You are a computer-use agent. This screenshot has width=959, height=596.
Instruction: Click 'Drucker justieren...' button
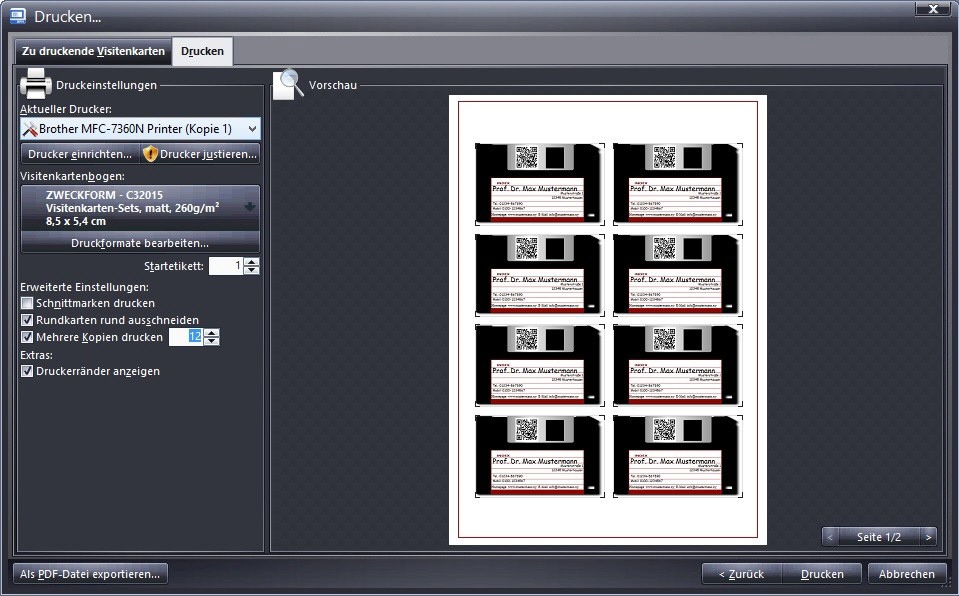[200, 154]
